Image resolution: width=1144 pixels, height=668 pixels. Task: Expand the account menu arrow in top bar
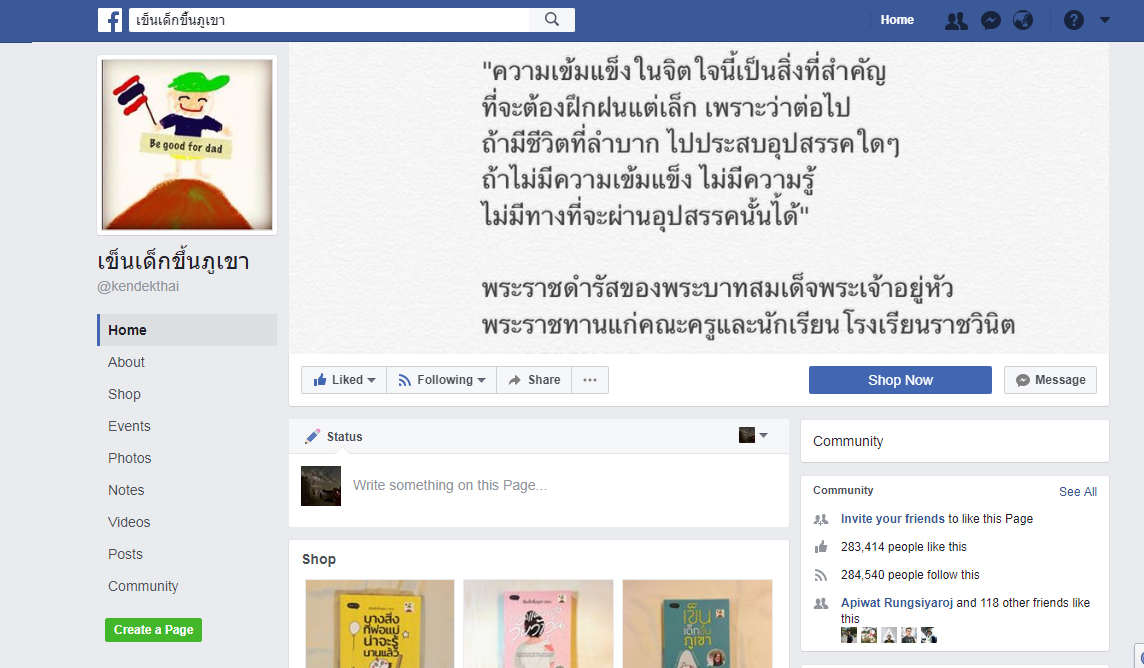point(1105,20)
